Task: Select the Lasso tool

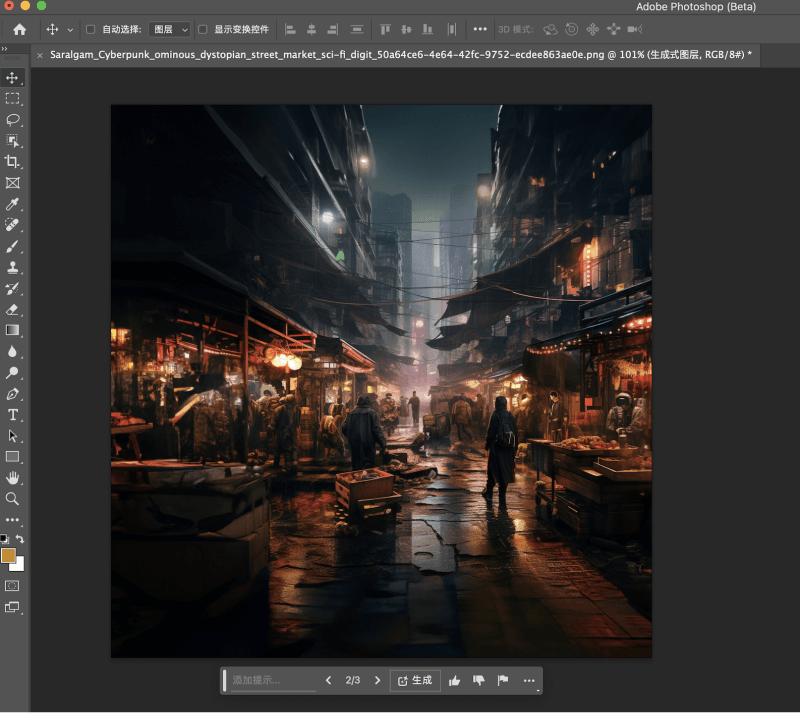Action: point(12,119)
